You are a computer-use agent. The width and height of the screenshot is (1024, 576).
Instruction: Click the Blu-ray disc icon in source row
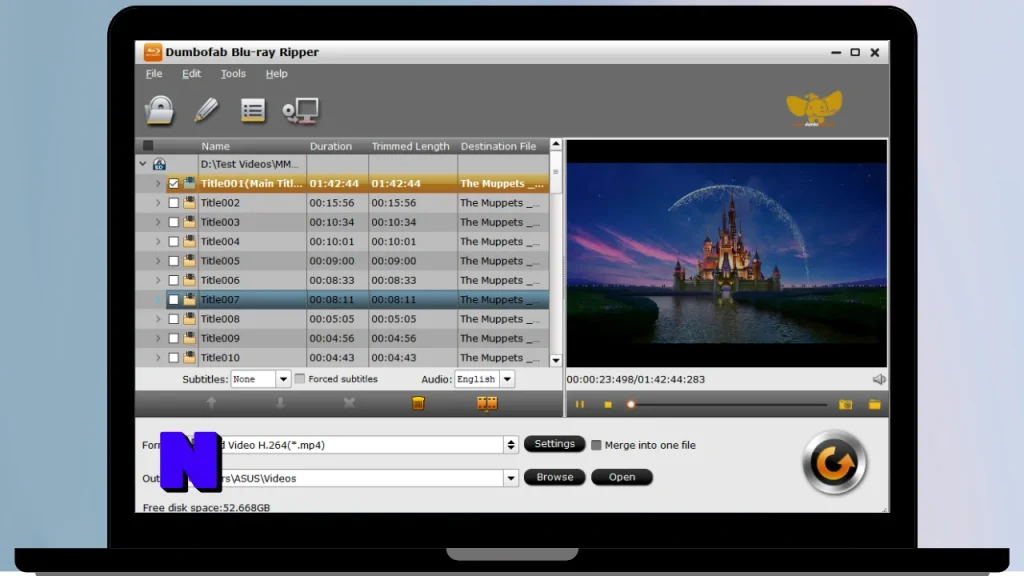[x=159, y=164]
